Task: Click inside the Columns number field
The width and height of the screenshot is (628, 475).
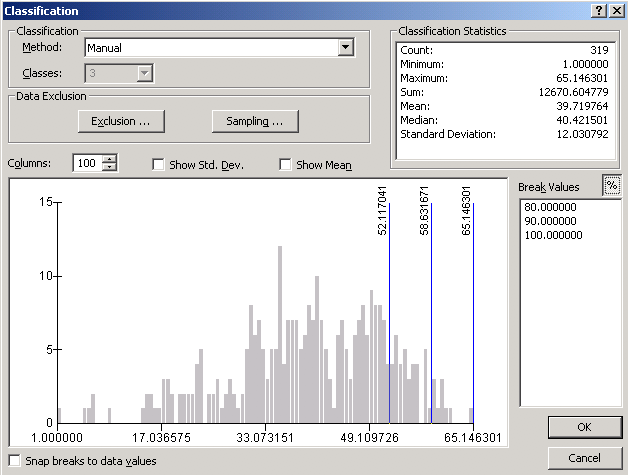Action: click(x=87, y=164)
